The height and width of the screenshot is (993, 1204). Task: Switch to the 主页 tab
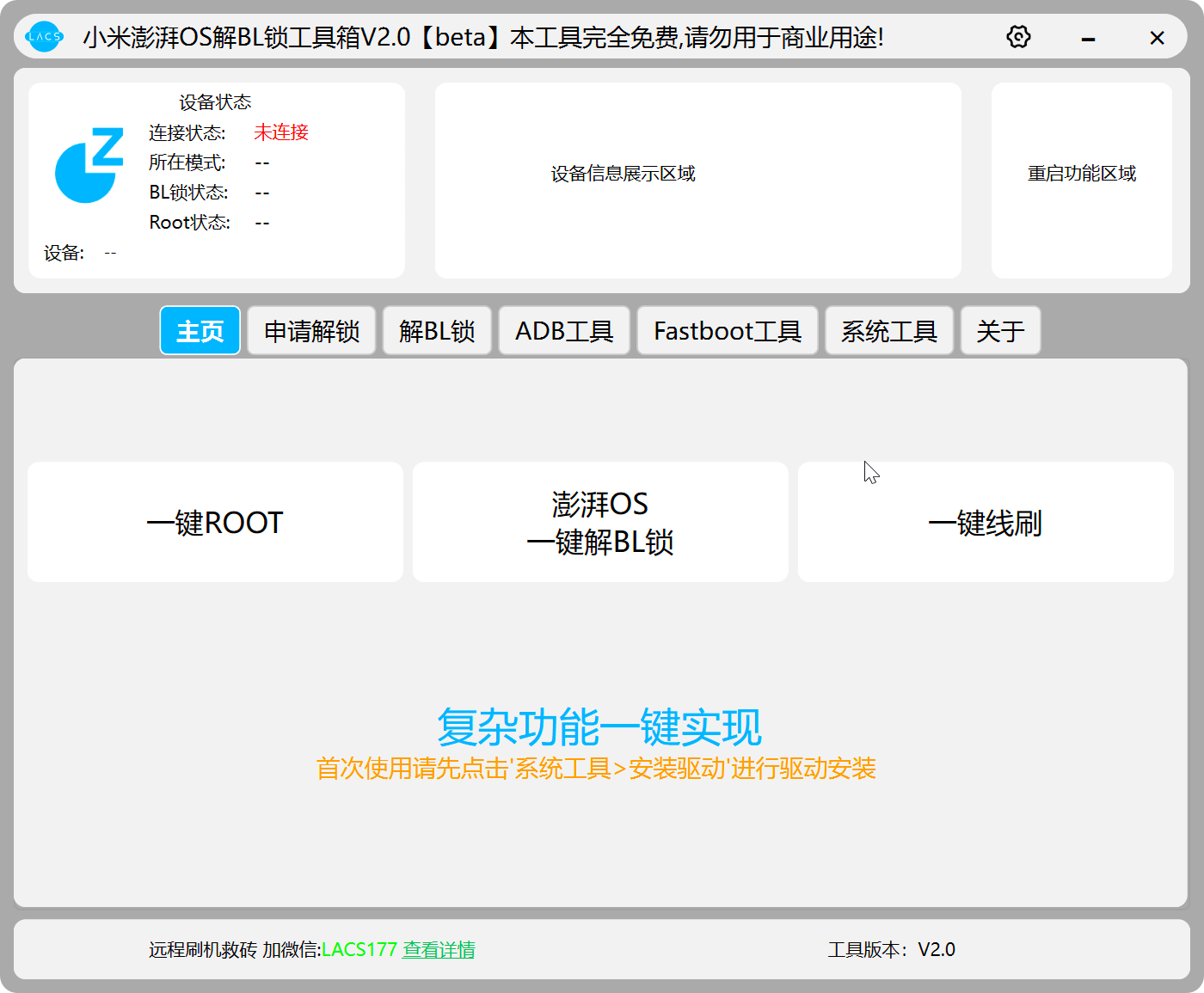(x=200, y=331)
